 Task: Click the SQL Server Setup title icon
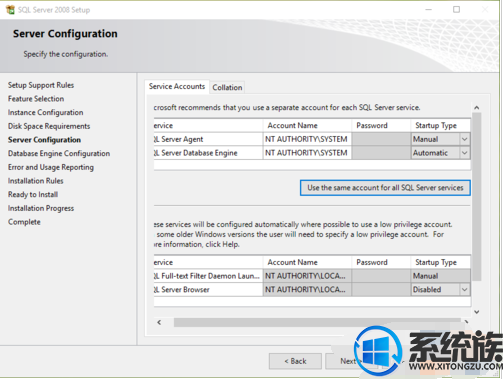10,10
